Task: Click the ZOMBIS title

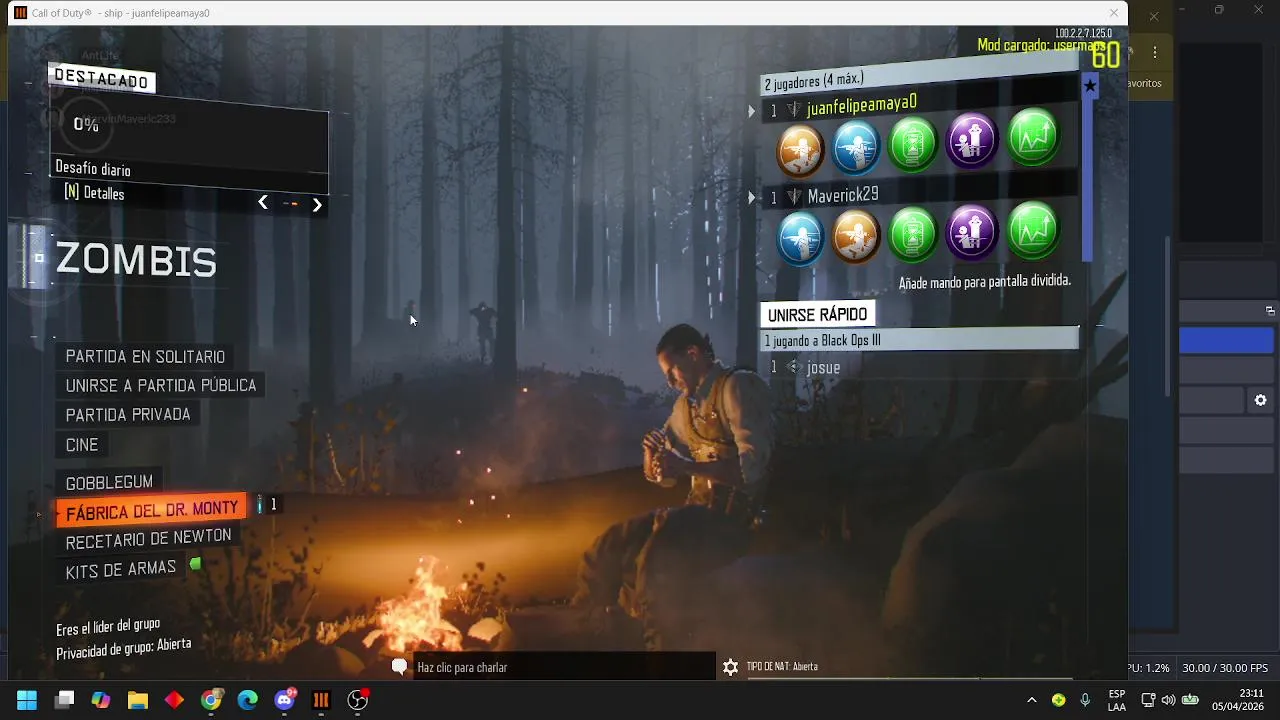Action: coord(136,261)
